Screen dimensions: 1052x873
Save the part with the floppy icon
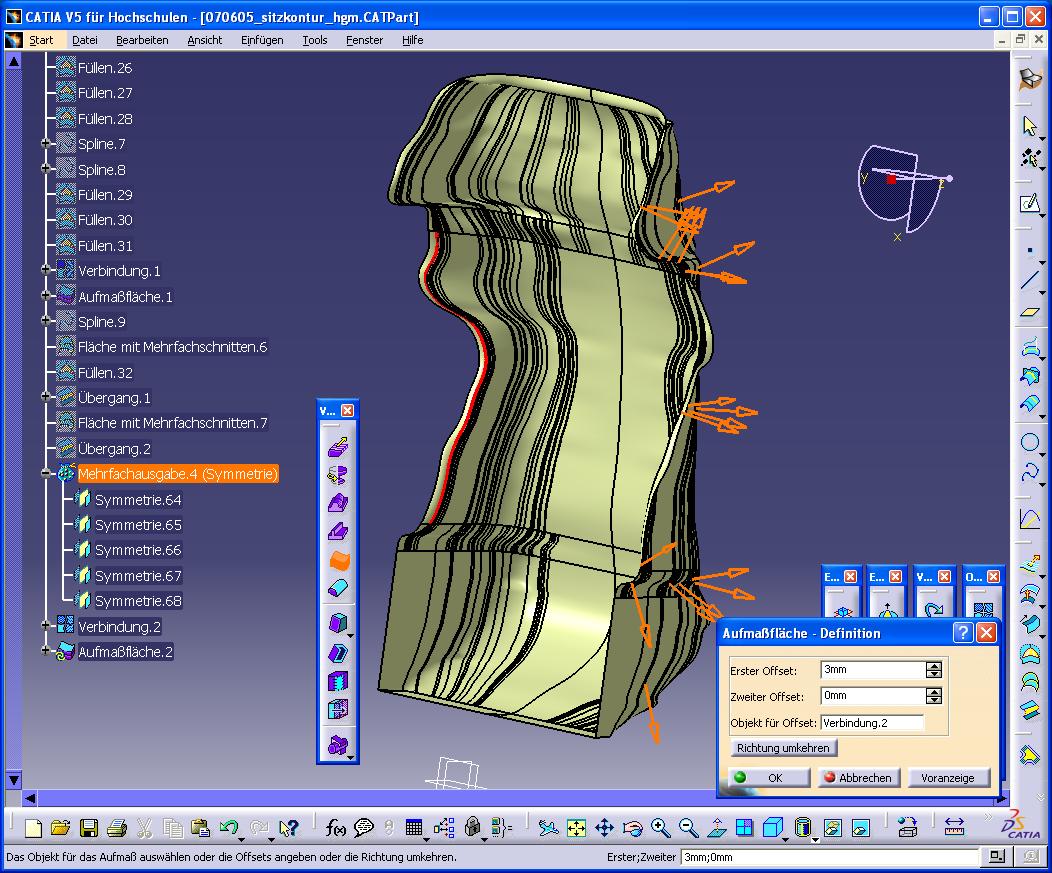(89, 828)
